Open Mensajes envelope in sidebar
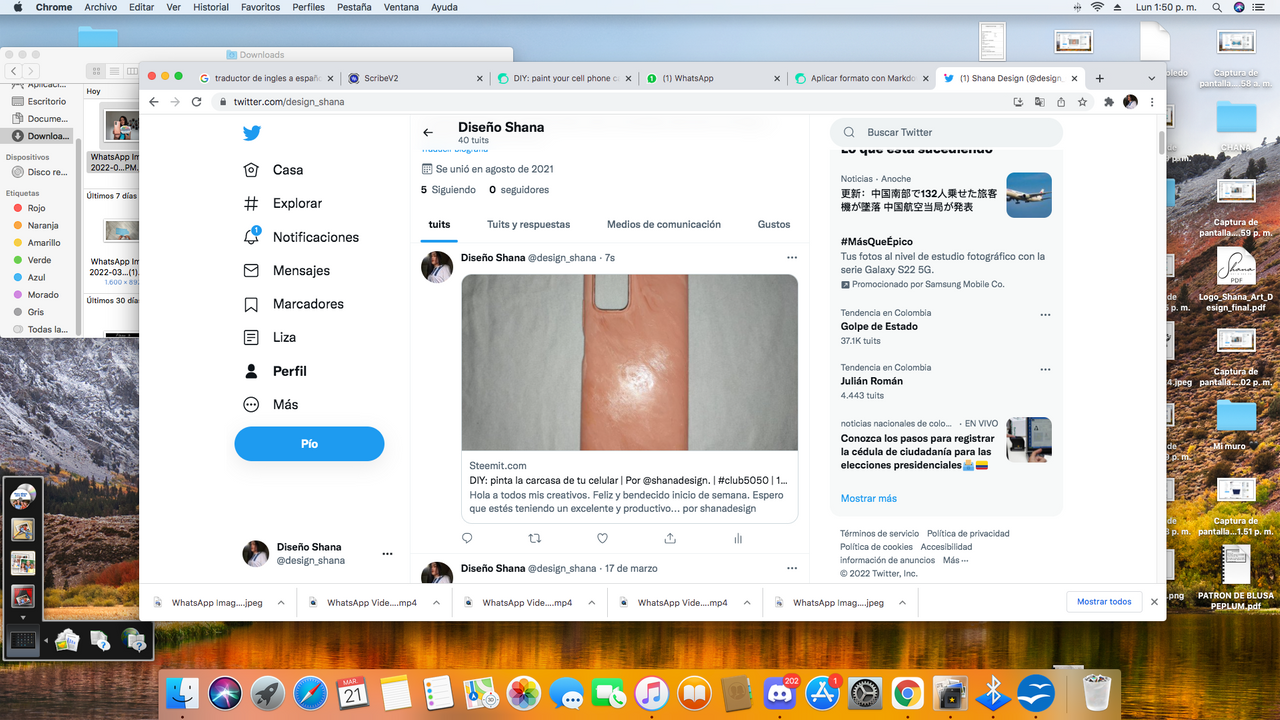This screenshot has height=720, width=1280. (x=287, y=270)
